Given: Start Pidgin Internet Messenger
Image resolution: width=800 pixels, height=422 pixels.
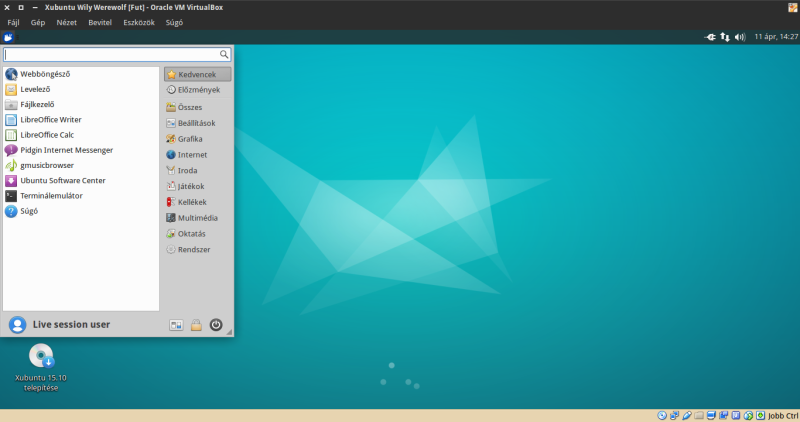Looking at the screenshot, I should [x=81, y=150].
